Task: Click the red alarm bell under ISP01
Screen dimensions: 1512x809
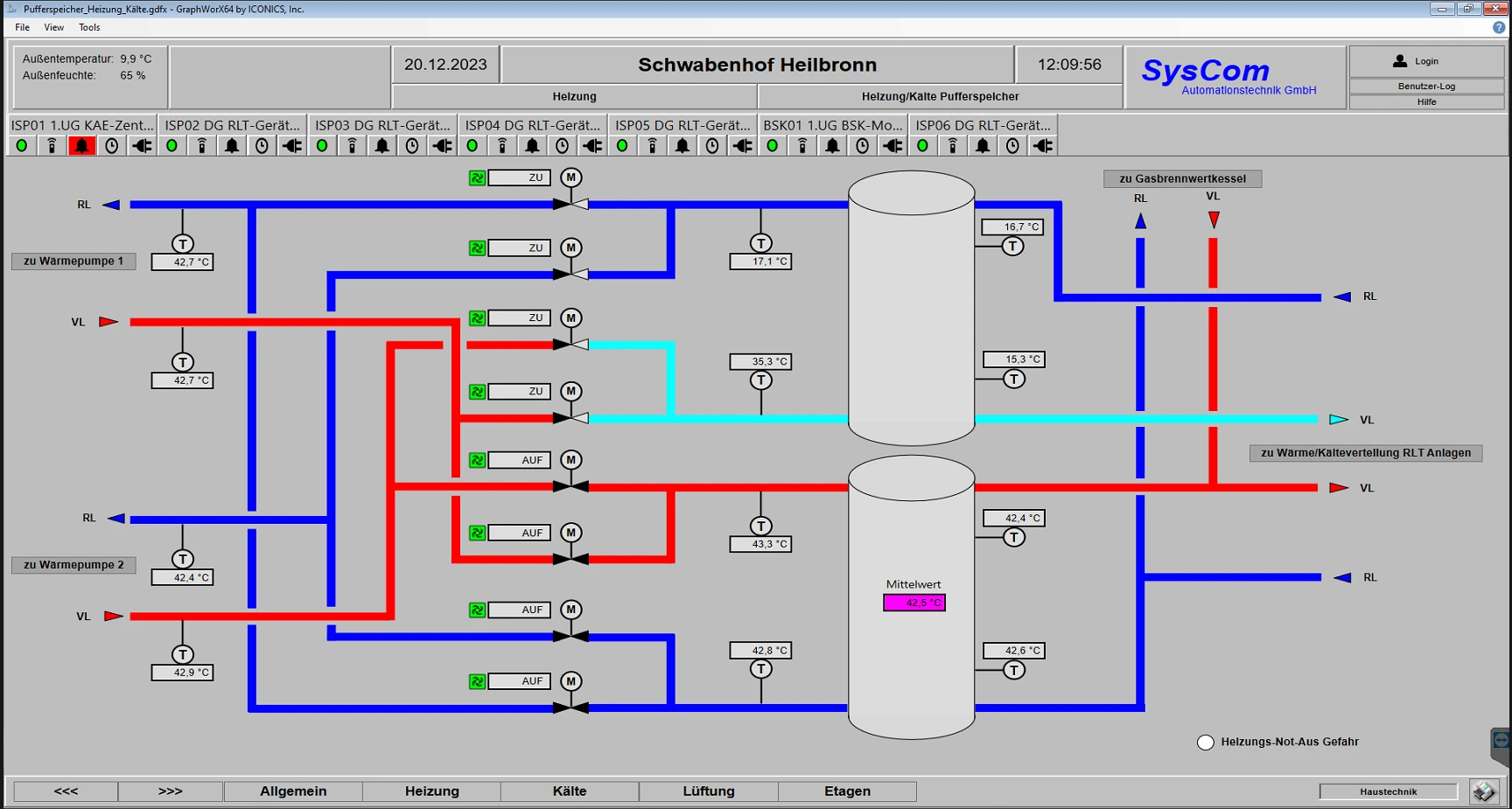Action: click(82, 146)
